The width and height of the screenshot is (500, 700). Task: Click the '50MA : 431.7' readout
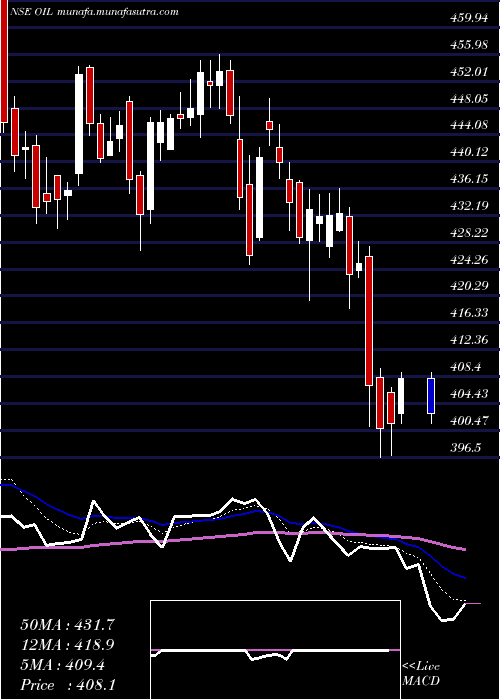tap(68, 625)
